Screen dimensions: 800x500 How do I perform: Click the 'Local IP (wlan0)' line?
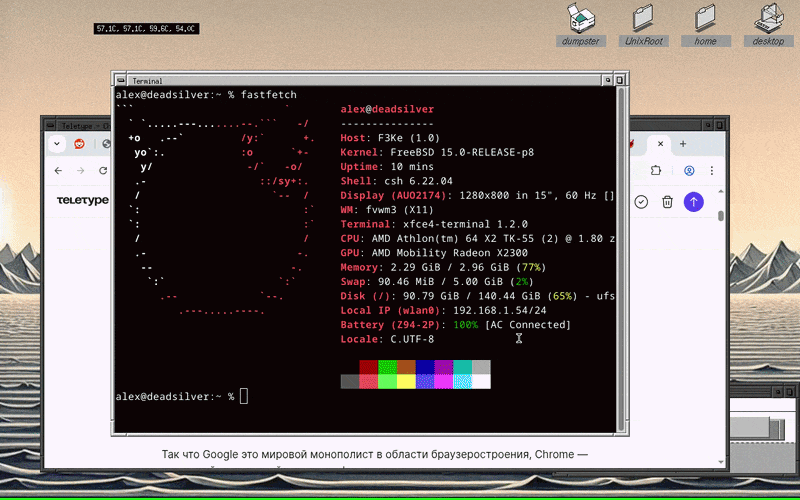[443, 310]
